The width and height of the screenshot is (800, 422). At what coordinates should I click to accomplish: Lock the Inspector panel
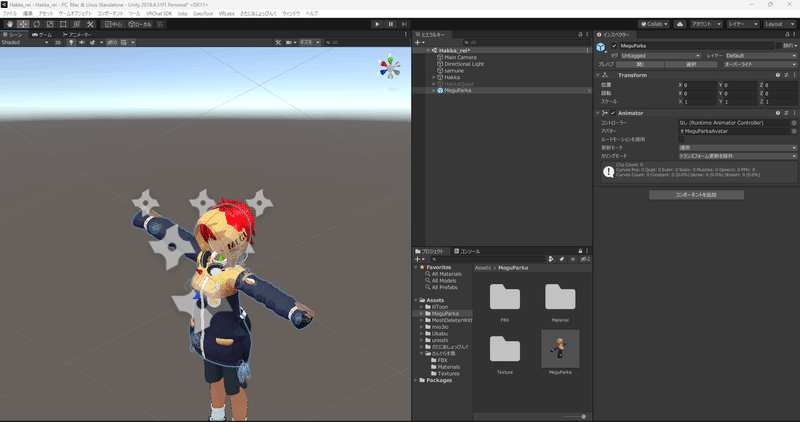point(787,34)
